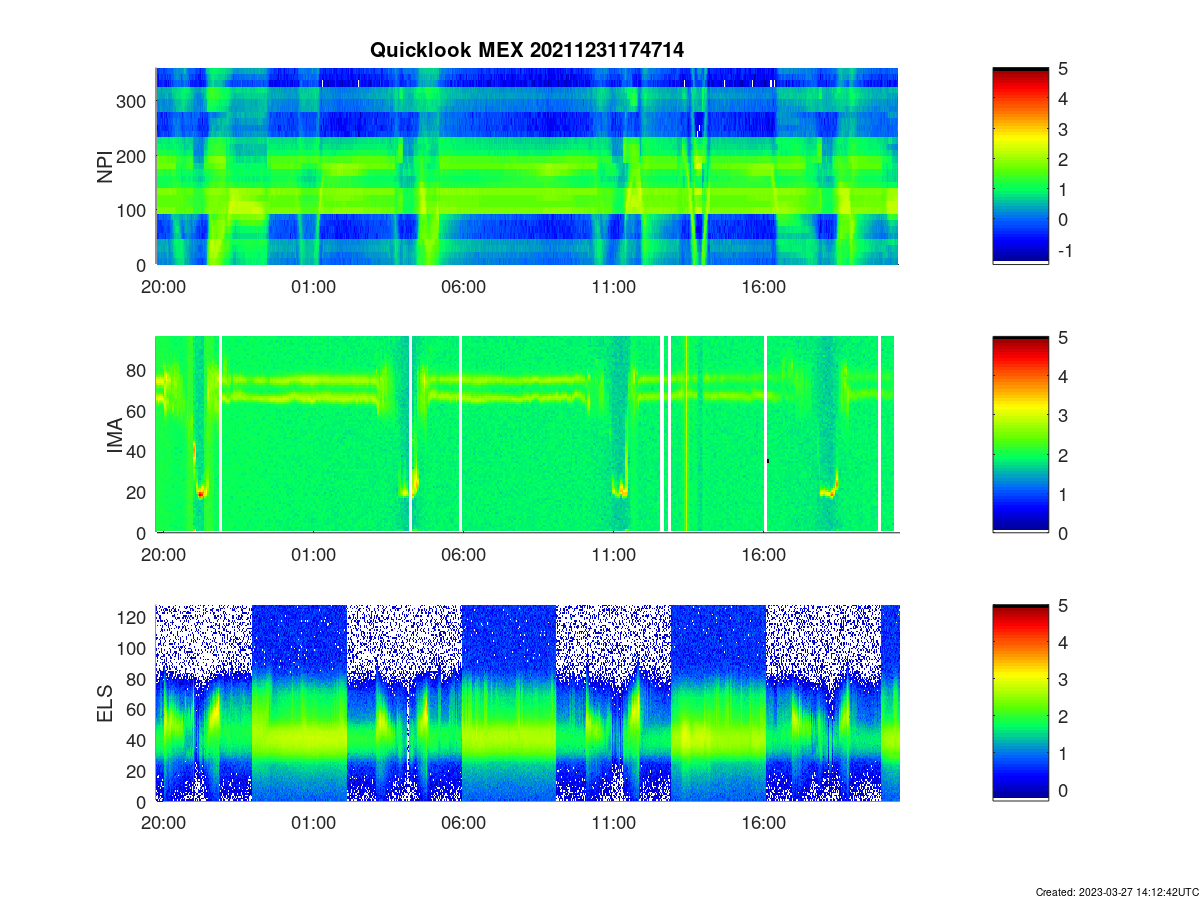Click the 16:00 tick under the NPI plot
Viewport: 1200px width, 900px height.
pos(764,287)
